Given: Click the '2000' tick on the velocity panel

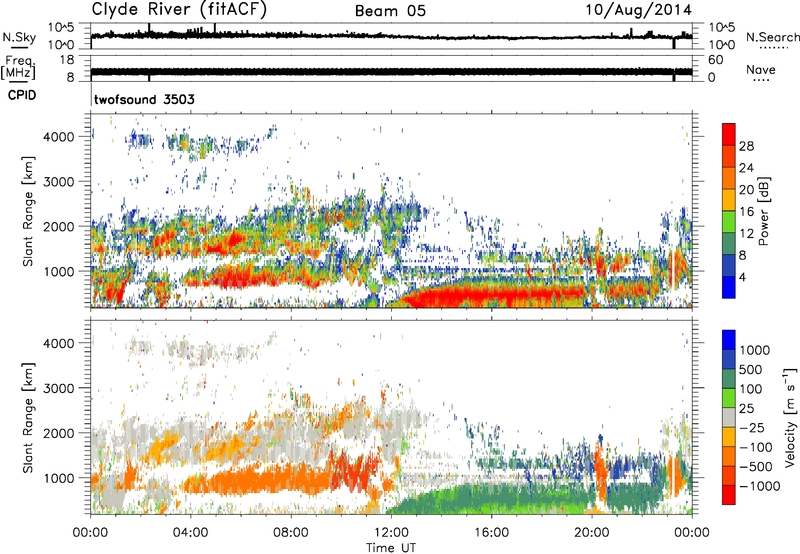Looking at the screenshot, I should [x=59, y=433].
